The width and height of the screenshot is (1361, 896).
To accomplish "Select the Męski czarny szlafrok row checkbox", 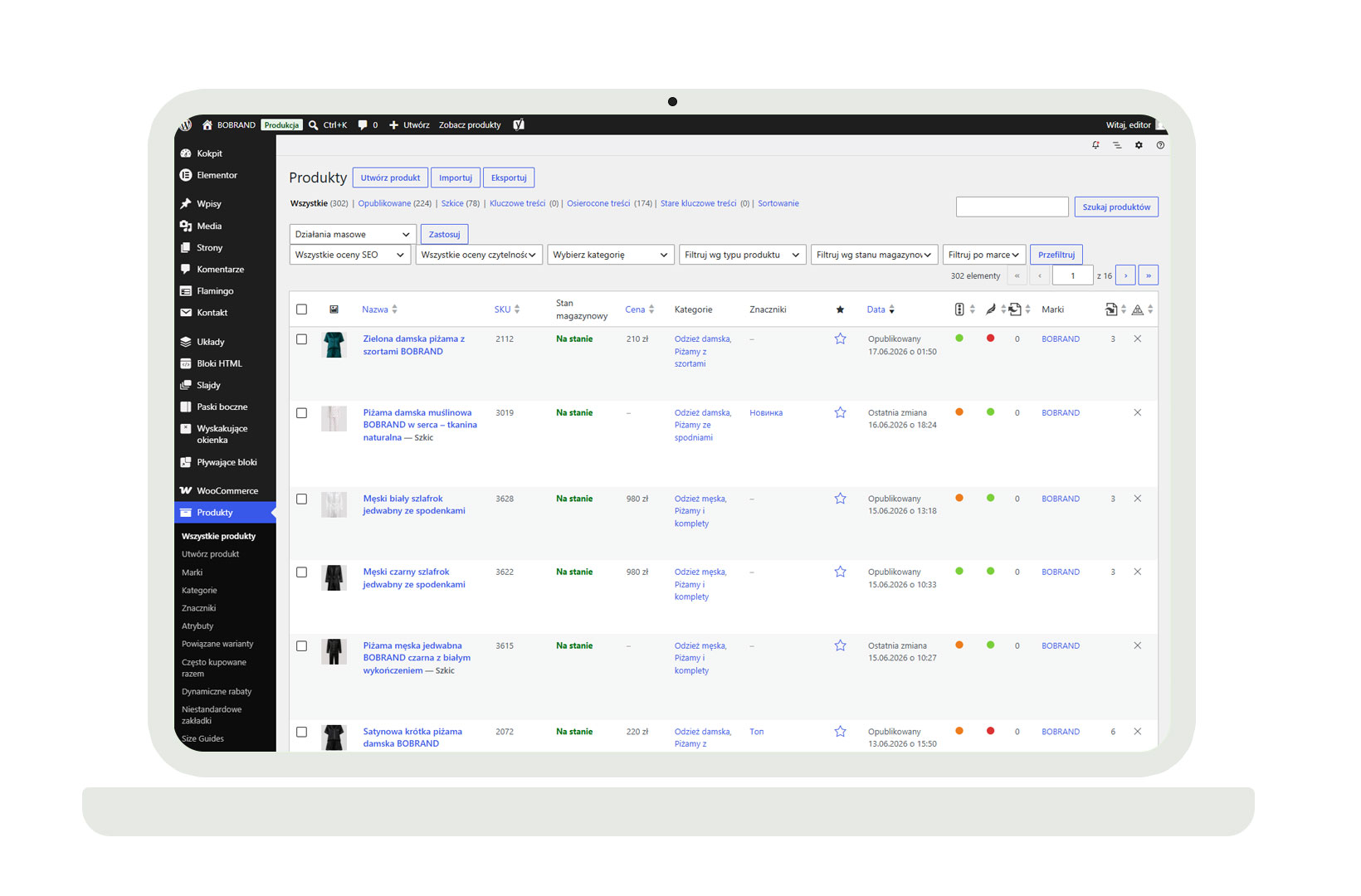I will [x=301, y=572].
